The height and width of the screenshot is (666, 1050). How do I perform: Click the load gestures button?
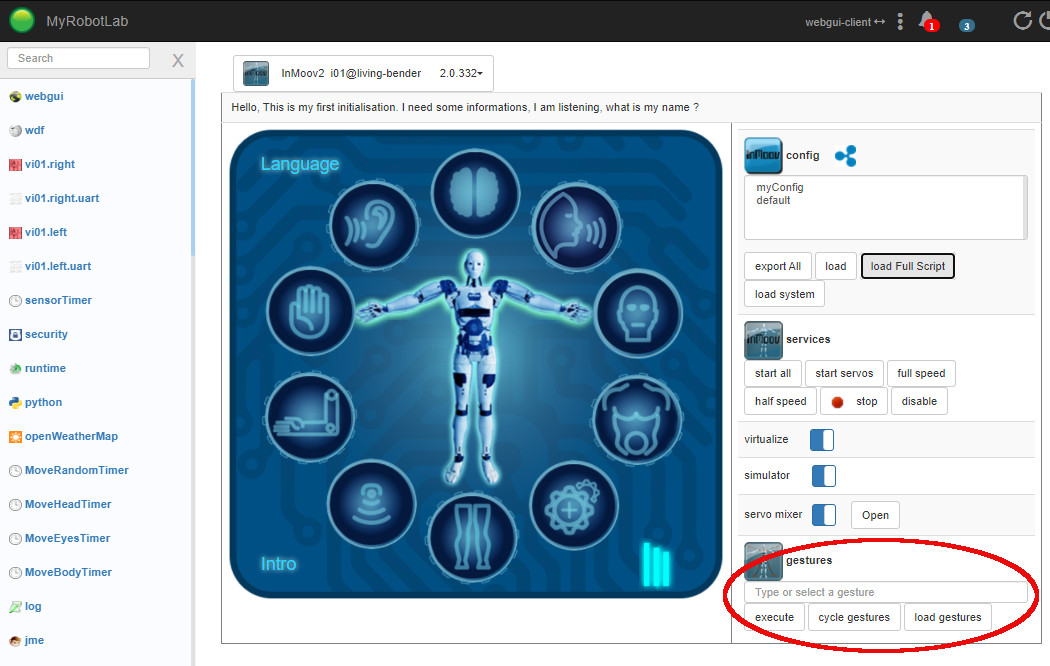pyautogui.click(x=948, y=617)
